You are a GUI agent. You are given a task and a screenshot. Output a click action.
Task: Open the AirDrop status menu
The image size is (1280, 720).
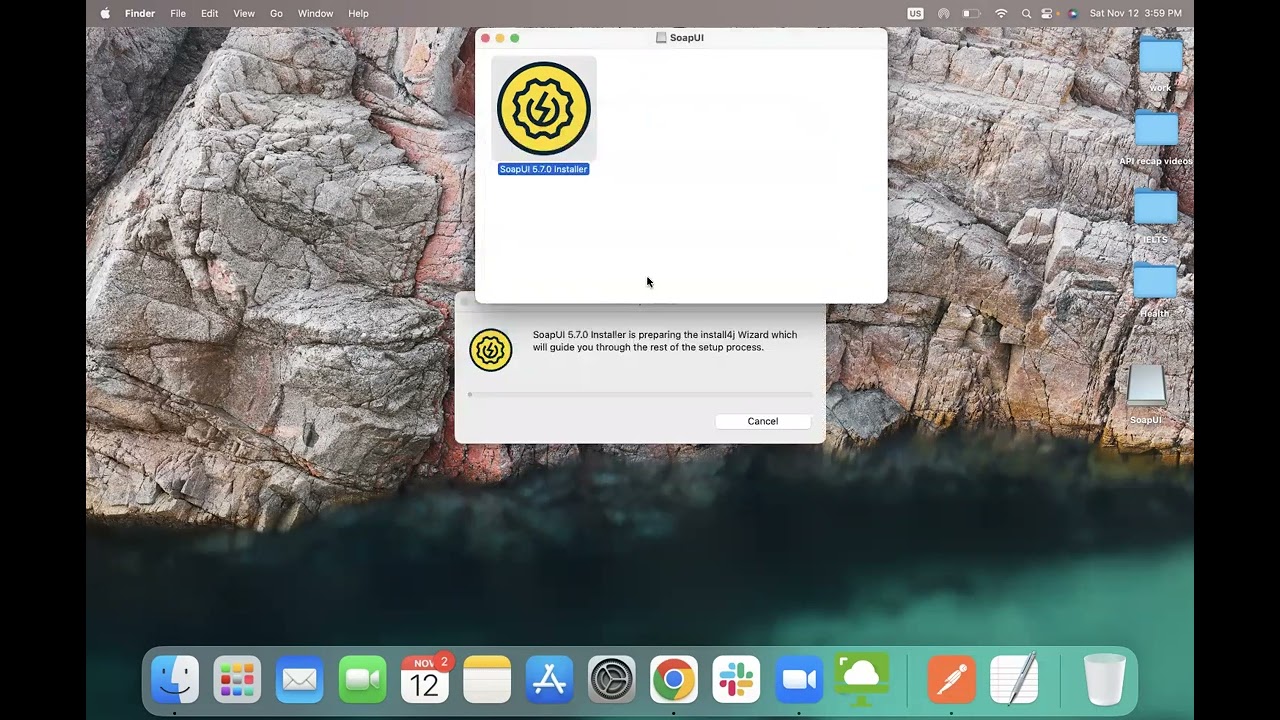point(943,13)
